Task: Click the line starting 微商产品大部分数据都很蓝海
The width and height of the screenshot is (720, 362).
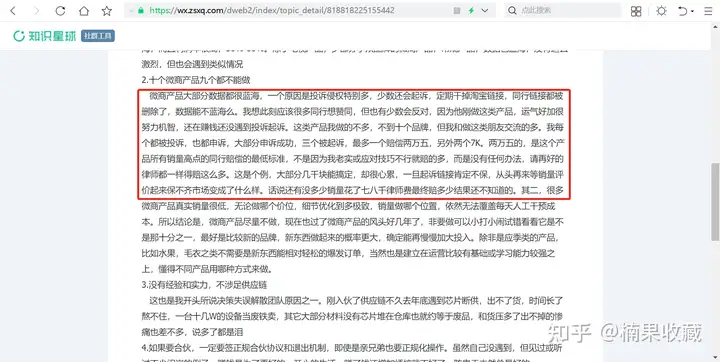Action: (x=357, y=96)
